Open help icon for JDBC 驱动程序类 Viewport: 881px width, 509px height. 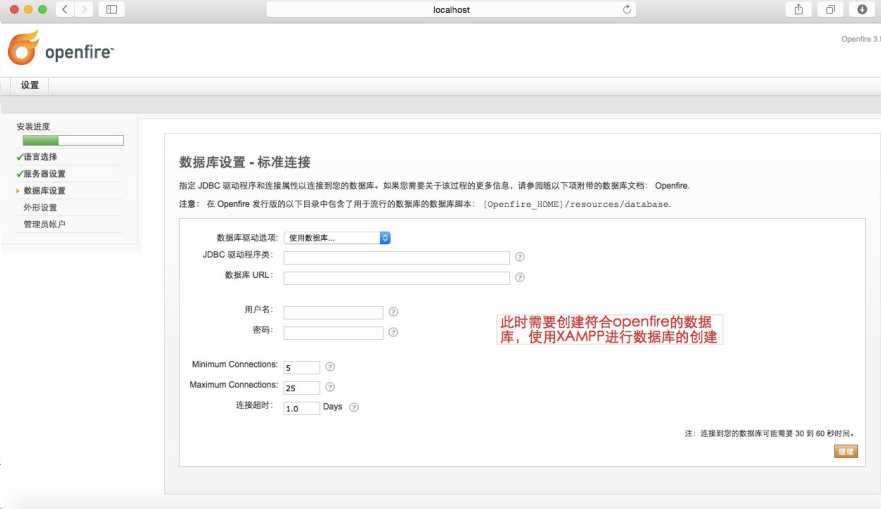click(x=520, y=257)
